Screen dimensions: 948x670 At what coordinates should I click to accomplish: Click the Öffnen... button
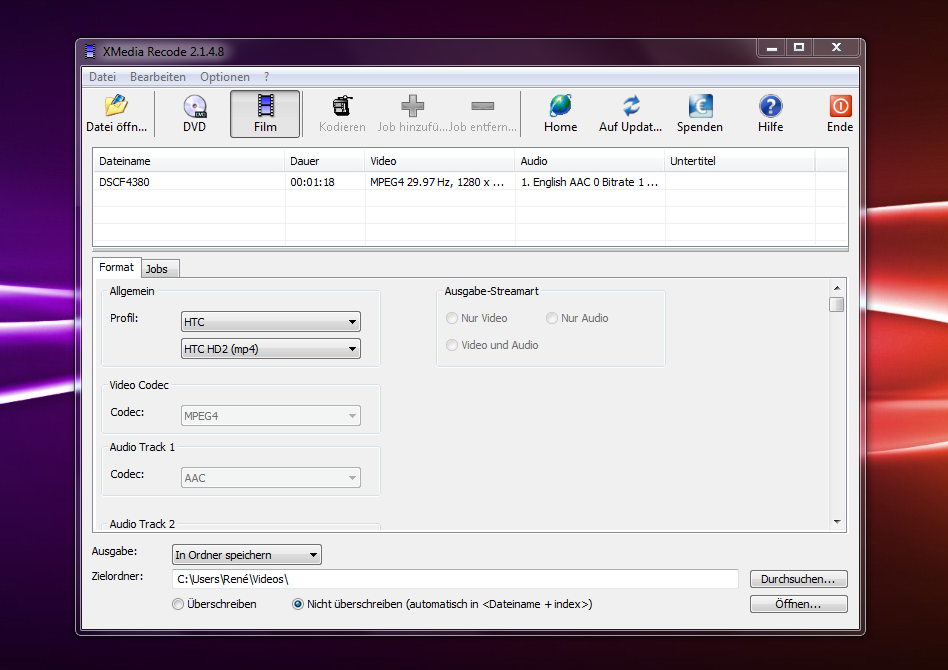798,604
